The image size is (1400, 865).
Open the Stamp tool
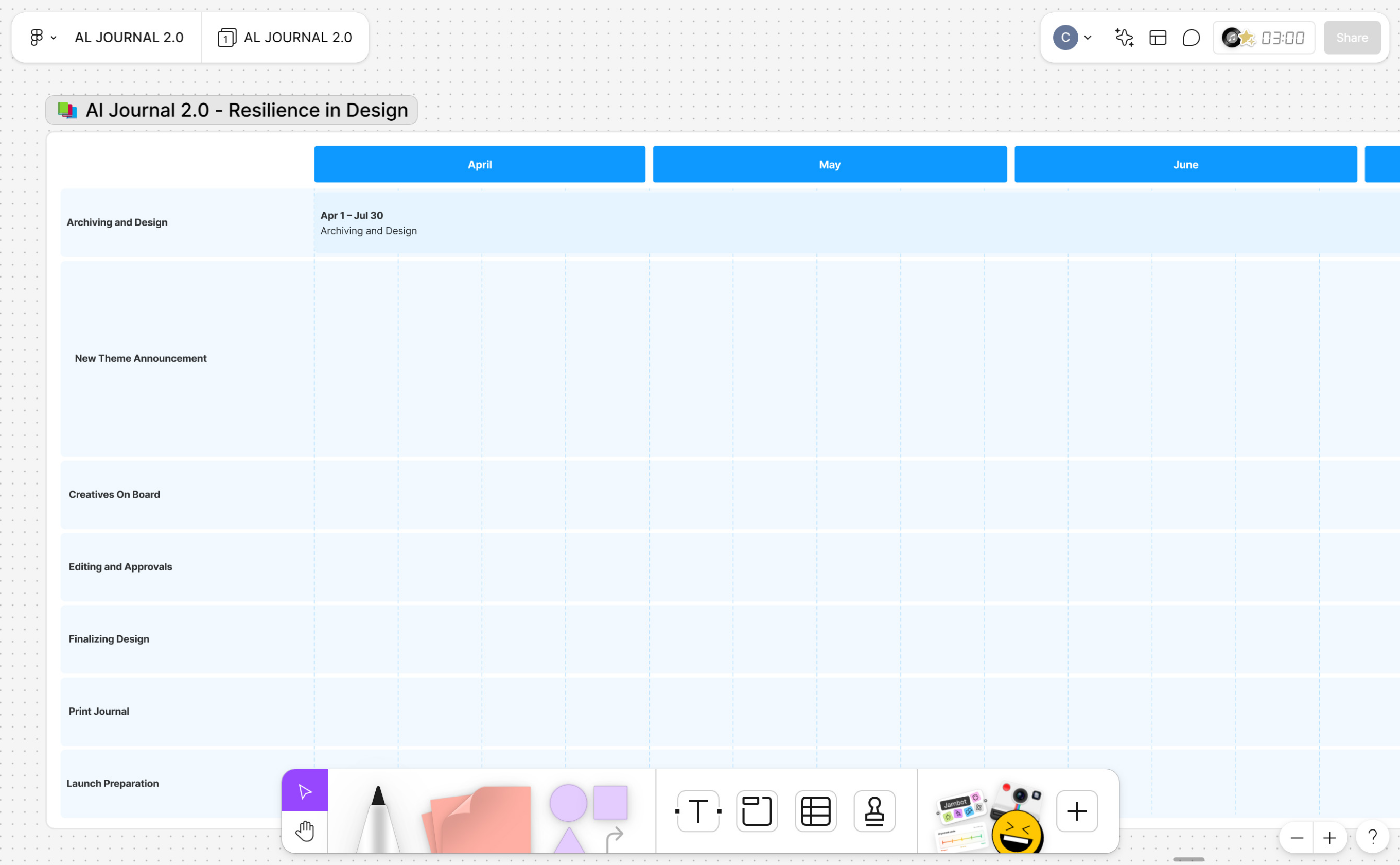tap(874, 810)
